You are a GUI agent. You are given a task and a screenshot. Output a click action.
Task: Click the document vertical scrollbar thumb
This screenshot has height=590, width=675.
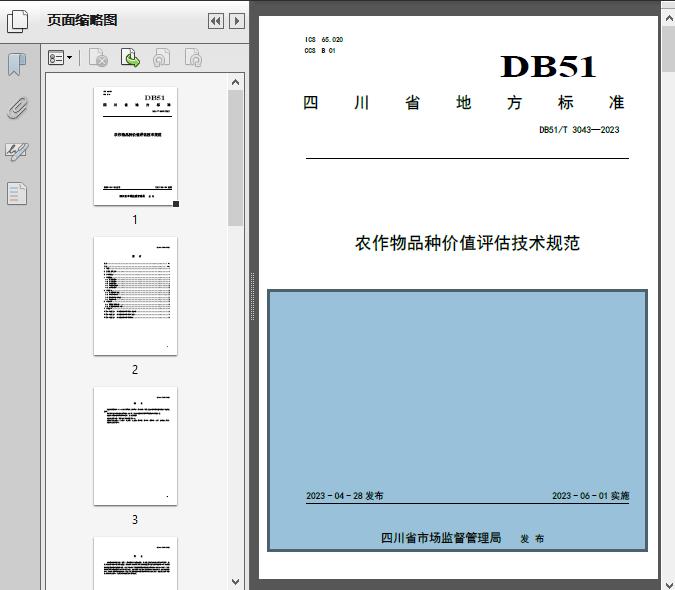(669, 49)
